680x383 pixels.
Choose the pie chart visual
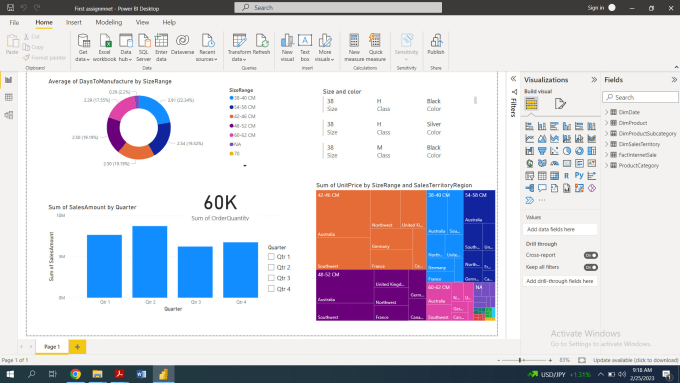567,151
